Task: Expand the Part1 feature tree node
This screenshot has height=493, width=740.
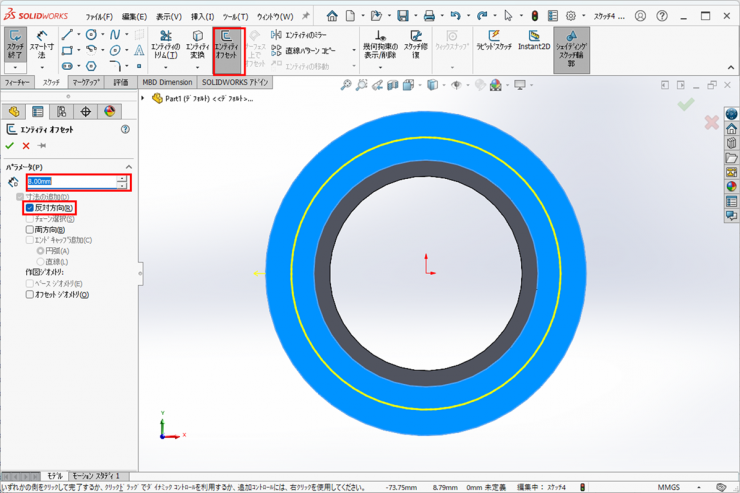Action: (x=144, y=98)
